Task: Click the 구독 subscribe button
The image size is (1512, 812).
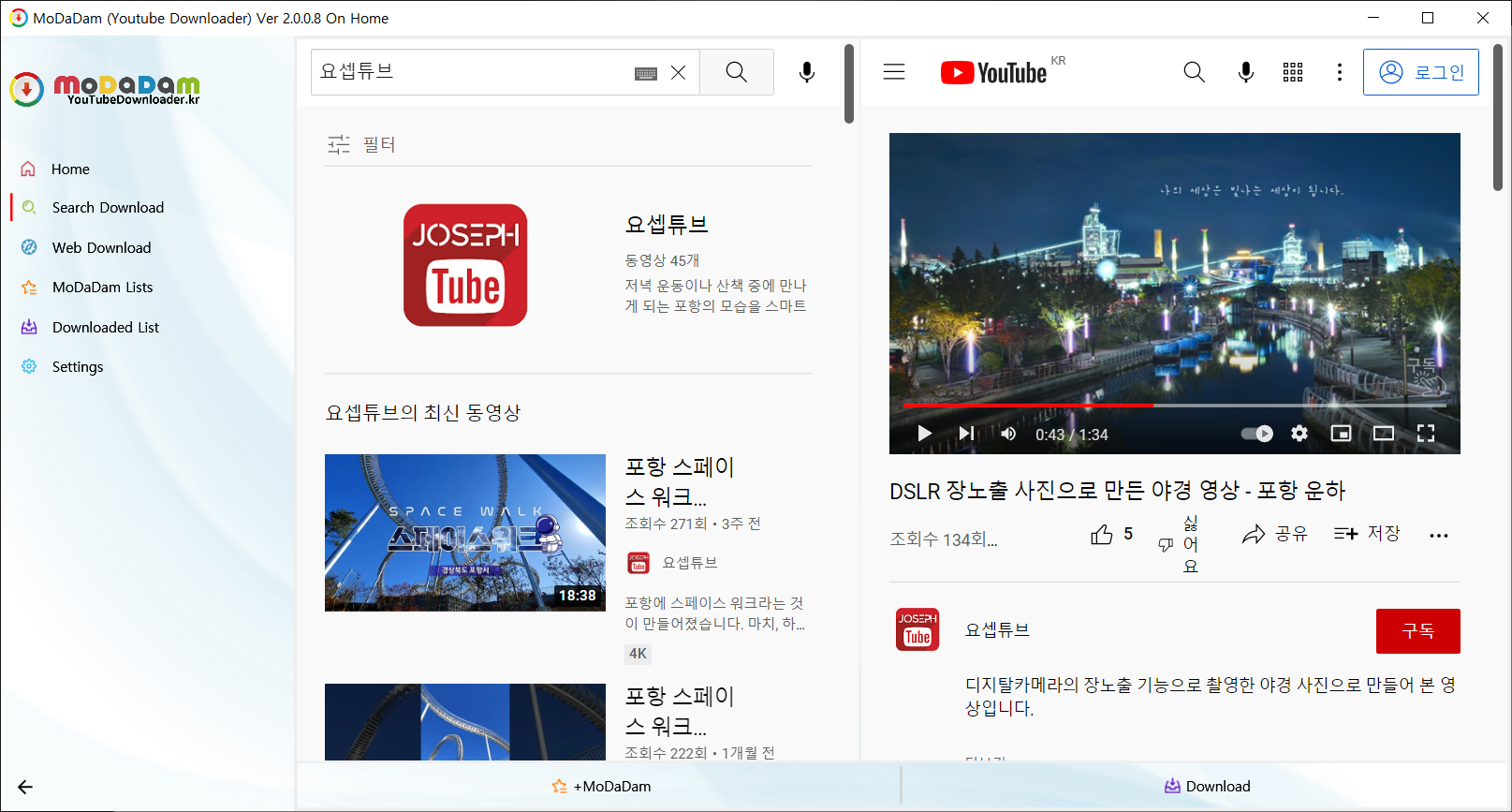Action: pyautogui.click(x=1418, y=631)
